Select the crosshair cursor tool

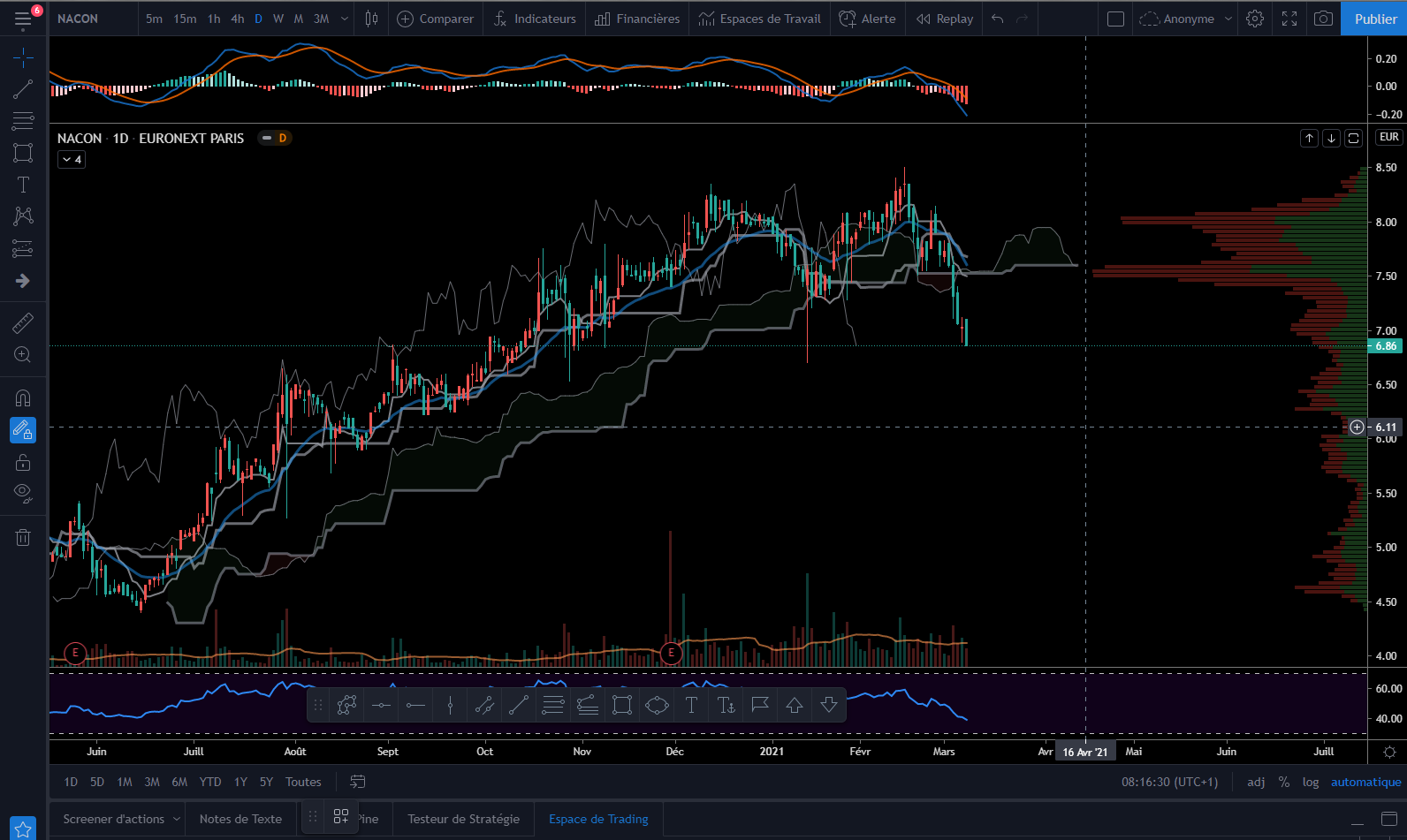pyautogui.click(x=23, y=58)
